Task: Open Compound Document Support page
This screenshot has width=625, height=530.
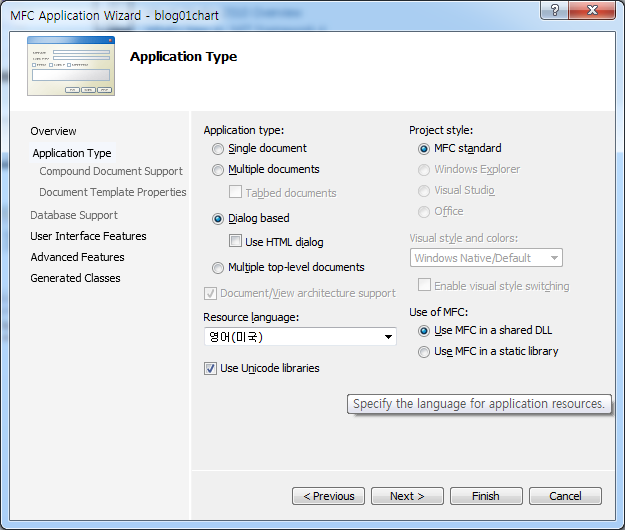Action: pos(111,171)
